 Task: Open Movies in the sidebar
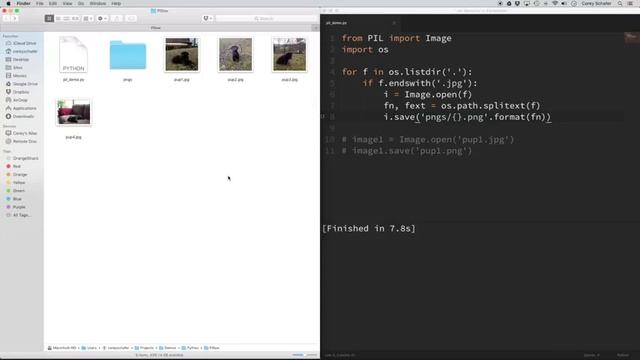coord(16,76)
